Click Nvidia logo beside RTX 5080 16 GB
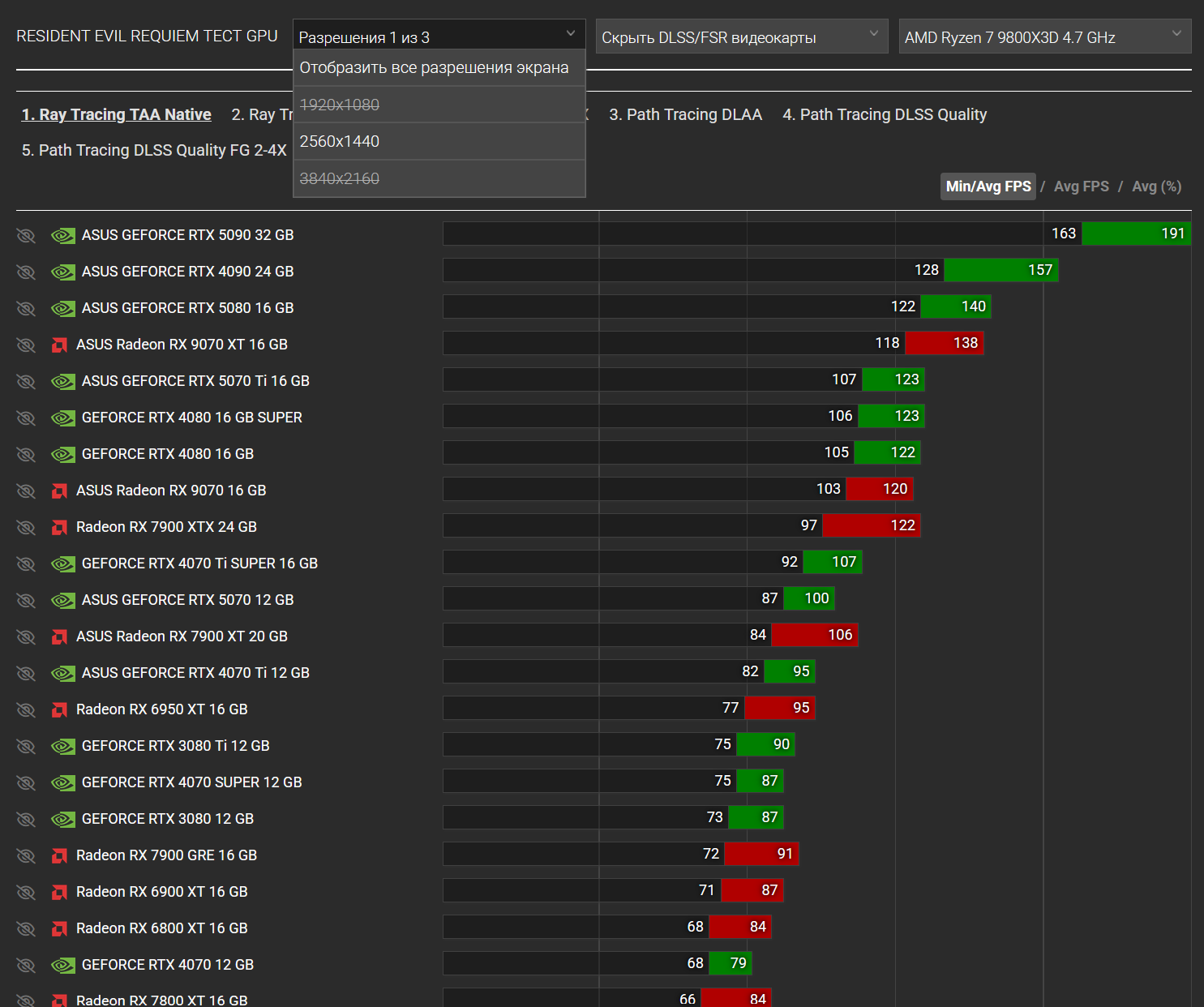The image size is (1204, 1007). pyautogui.click(x=63, y=308)
